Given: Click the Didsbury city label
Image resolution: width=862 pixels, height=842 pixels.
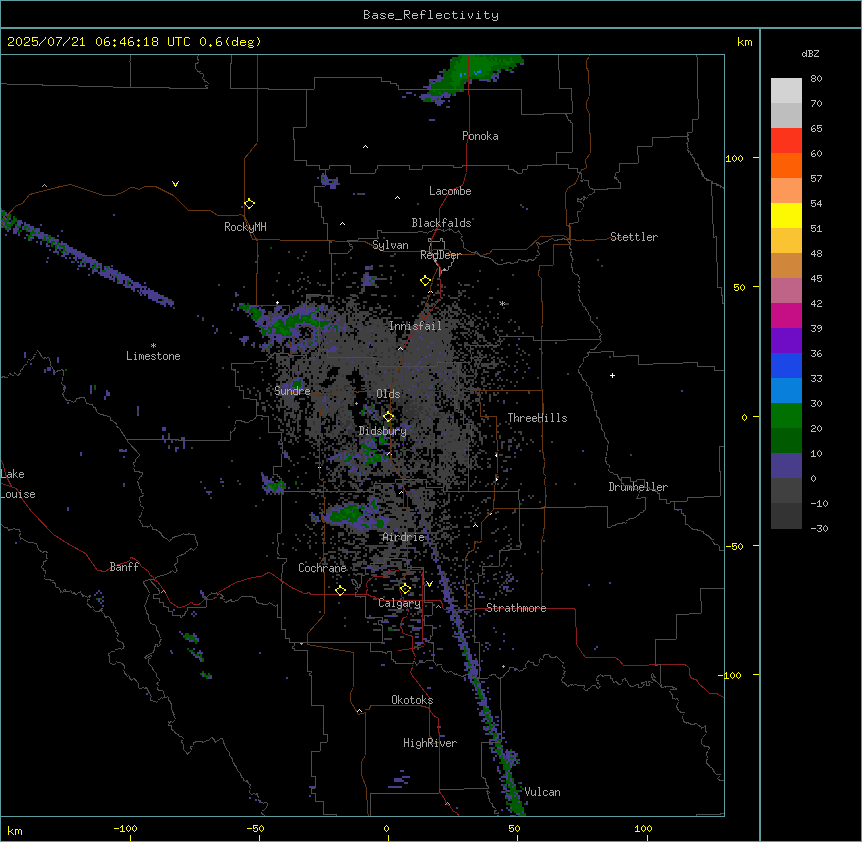Looking at the screenshot, I should coord(383,431).
